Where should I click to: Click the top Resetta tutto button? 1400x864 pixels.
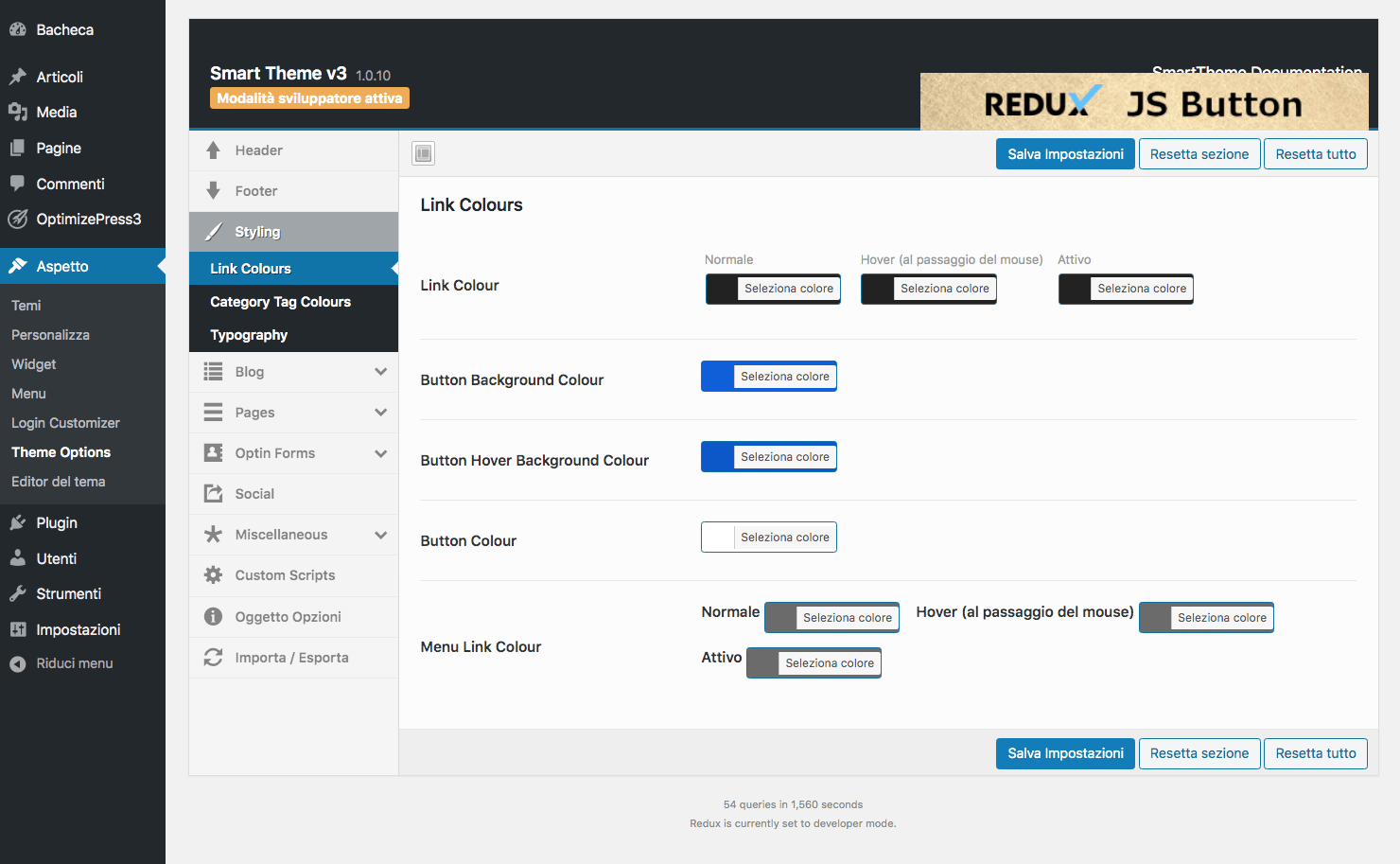click(x=1316, y=154)
